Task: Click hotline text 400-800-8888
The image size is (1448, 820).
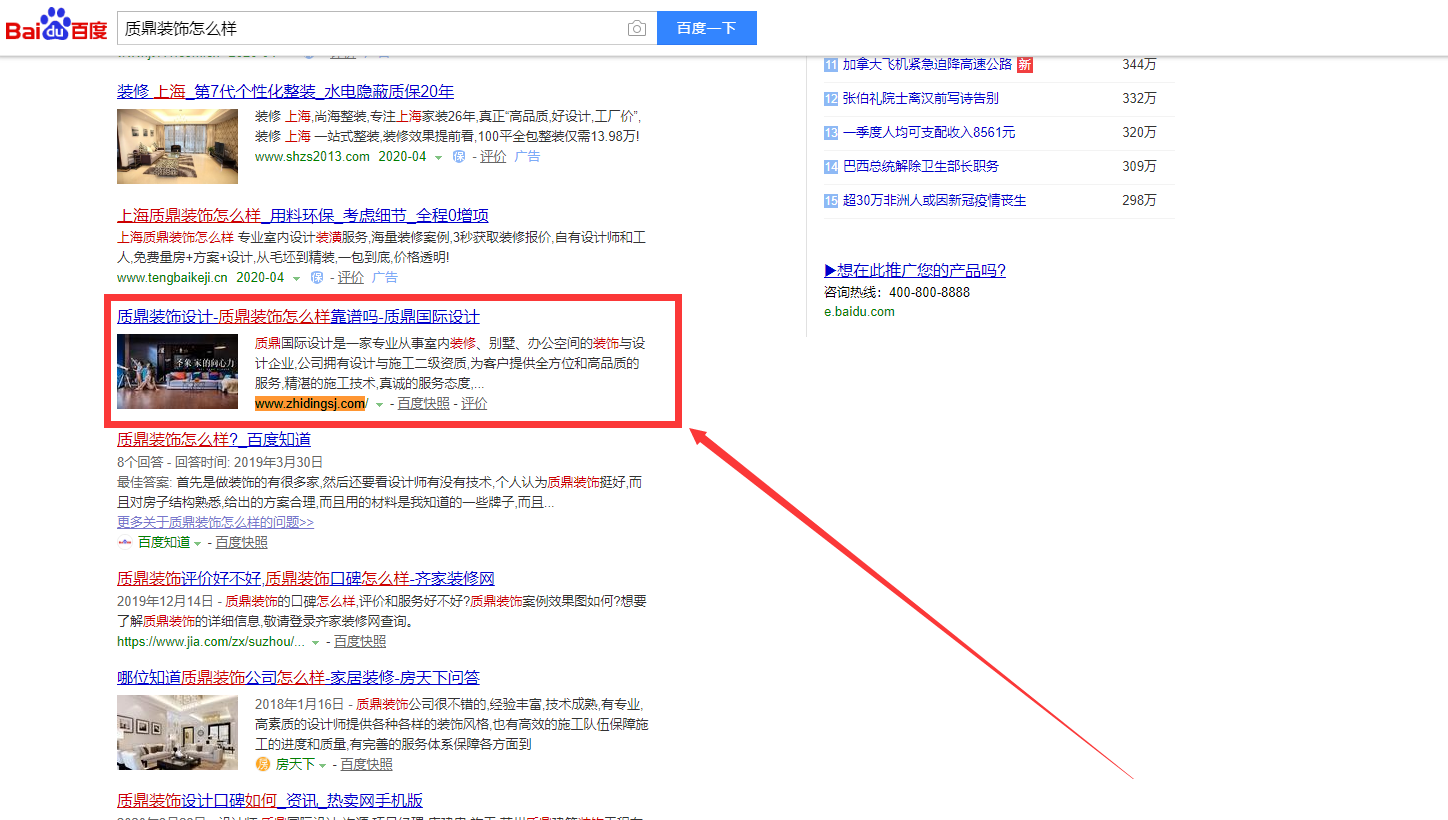Action: click(x=929, y=293)
